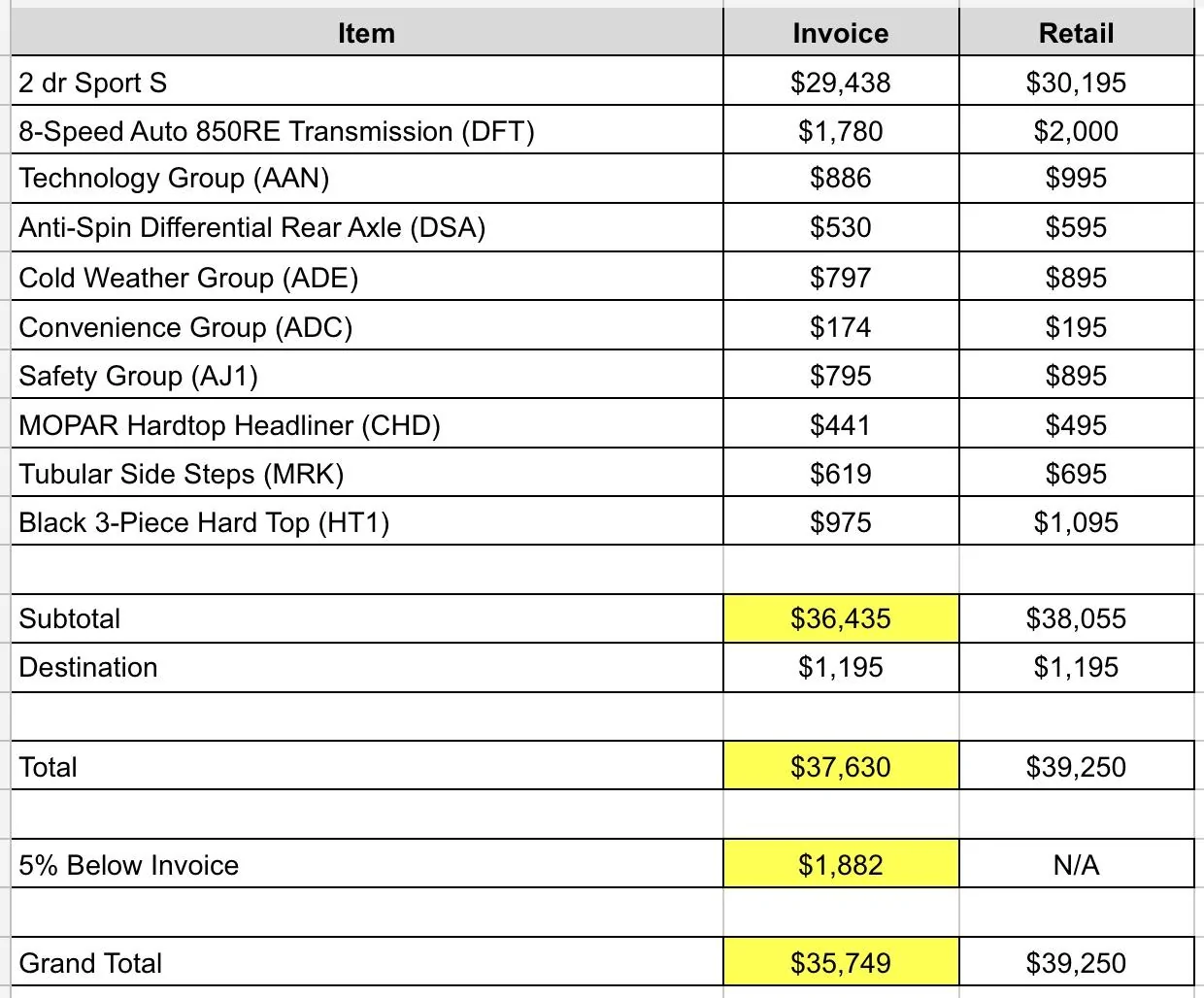Click the Destination invoice cell $1,195
This screenshot has width=1204, height=998.
click(841, 668)
